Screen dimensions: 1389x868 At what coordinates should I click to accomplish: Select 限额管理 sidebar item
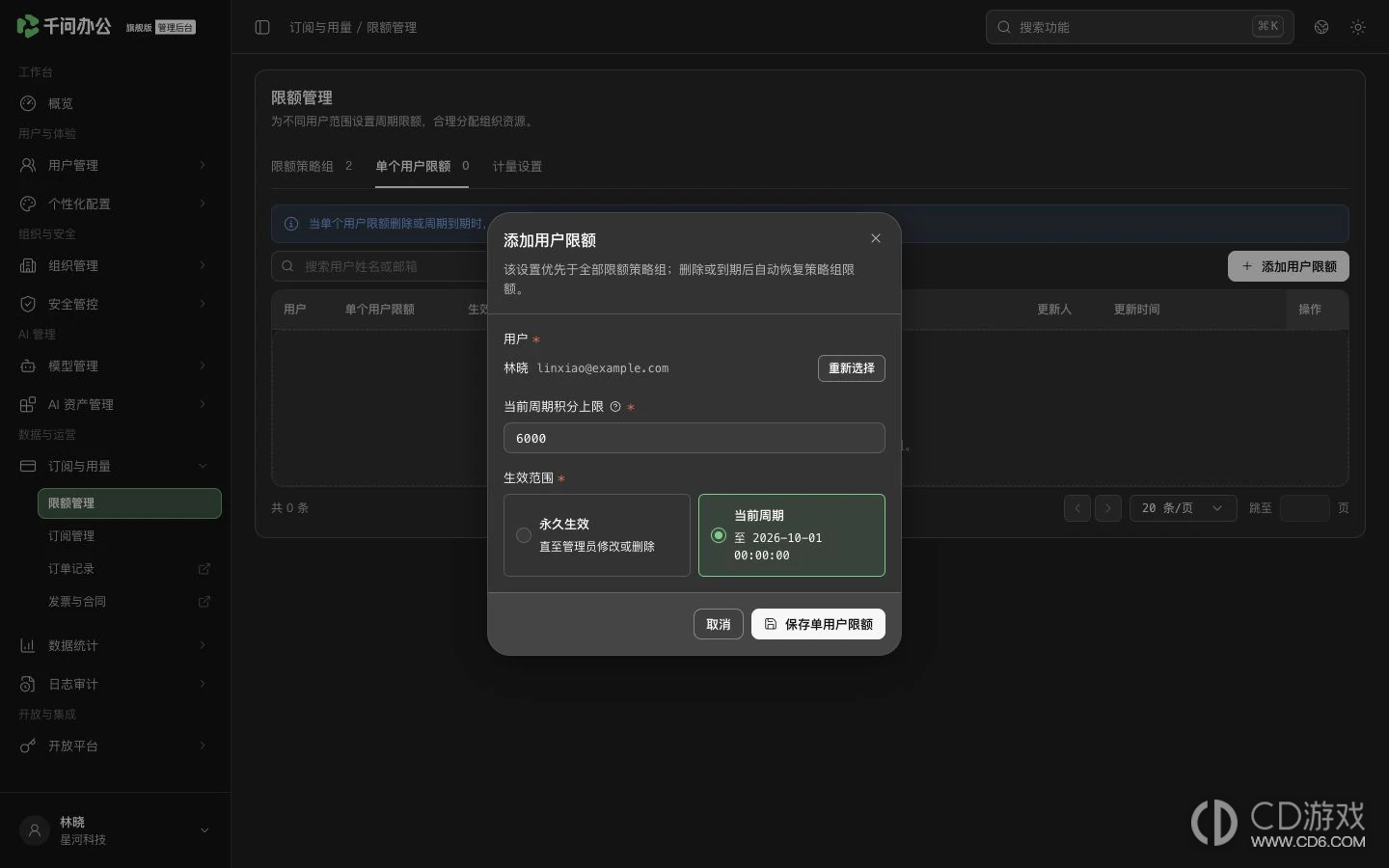(x=129, y=503)
